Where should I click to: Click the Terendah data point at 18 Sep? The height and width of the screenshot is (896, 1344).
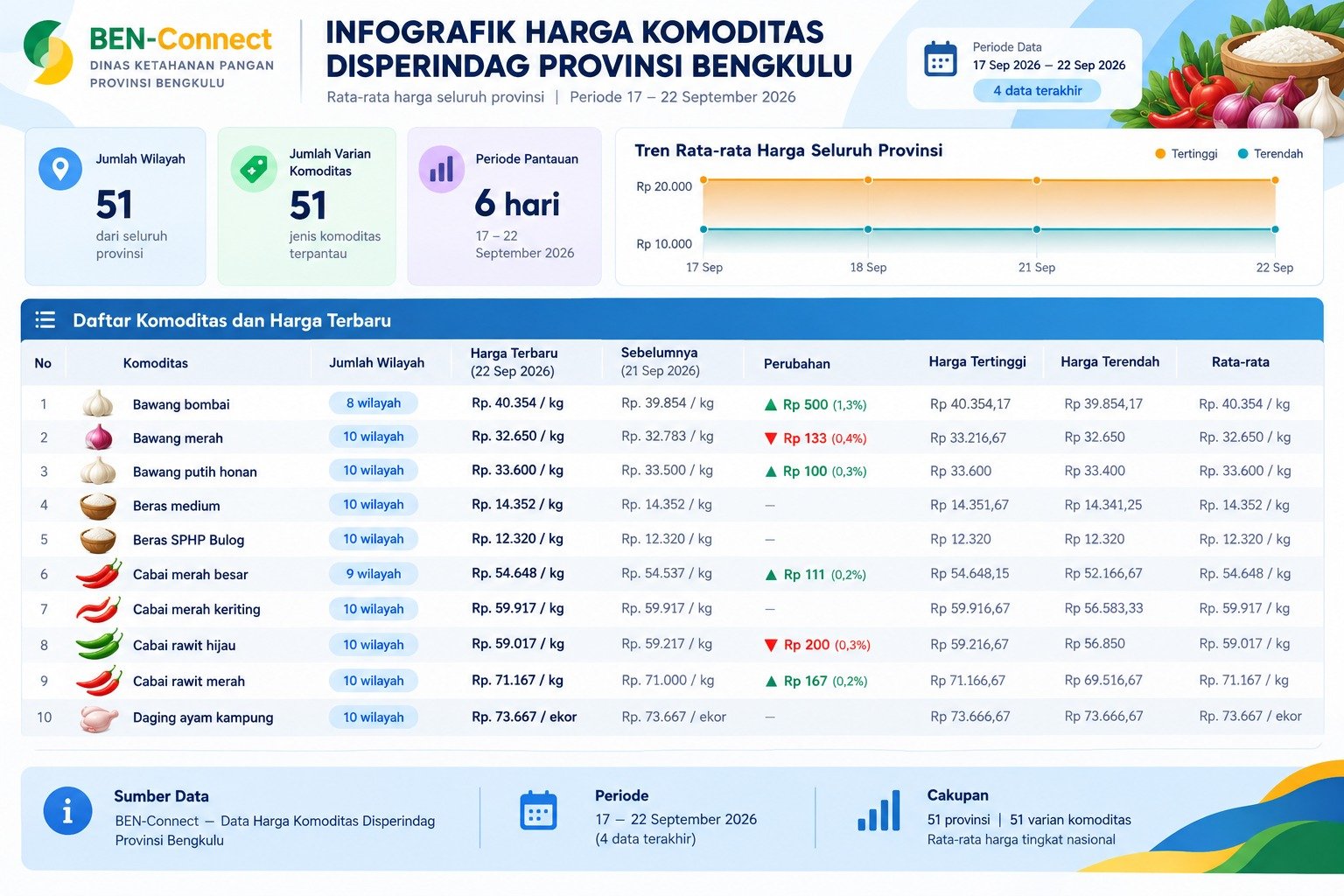pos(868,229)
